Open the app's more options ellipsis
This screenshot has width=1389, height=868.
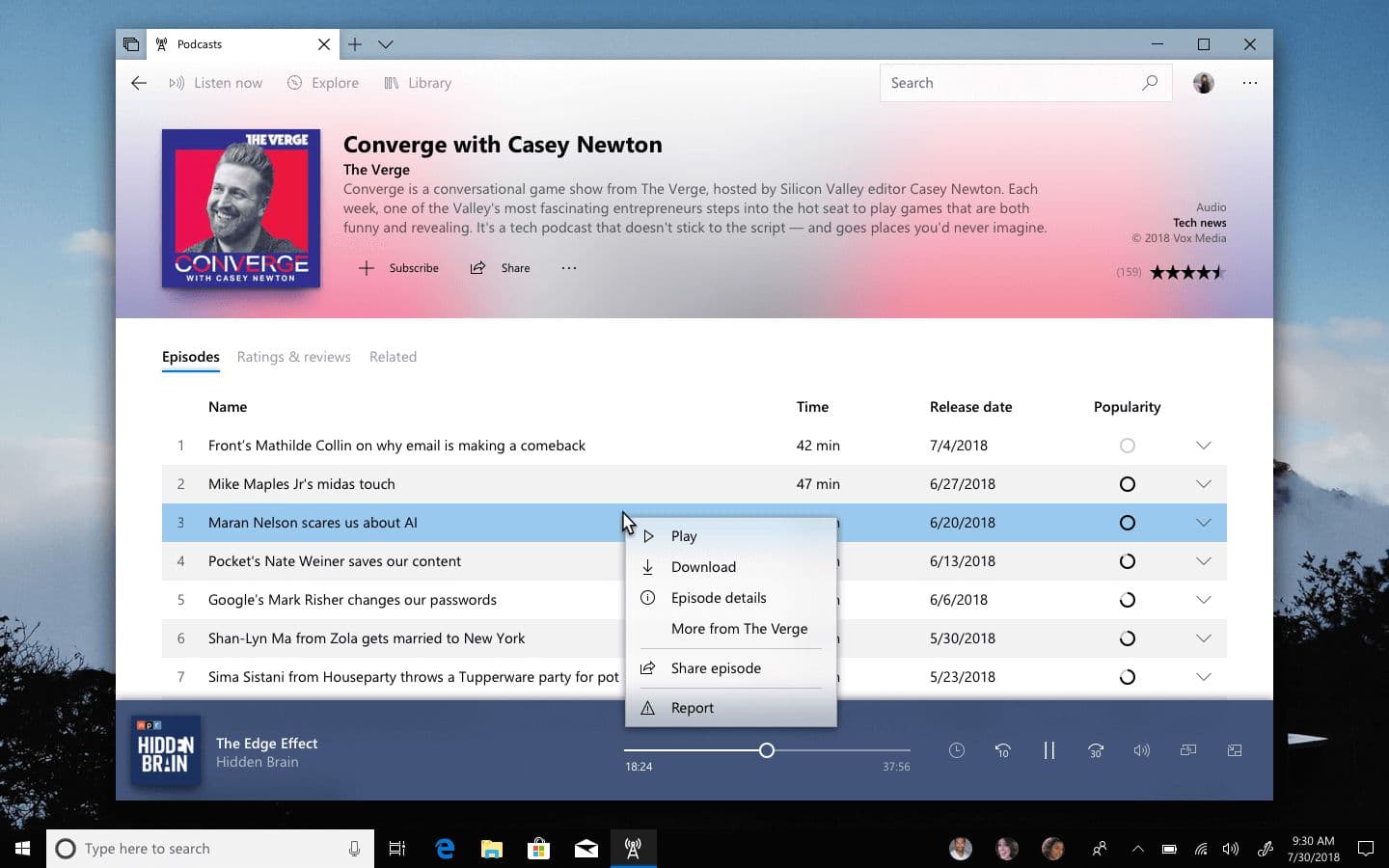click(1250, 83)
